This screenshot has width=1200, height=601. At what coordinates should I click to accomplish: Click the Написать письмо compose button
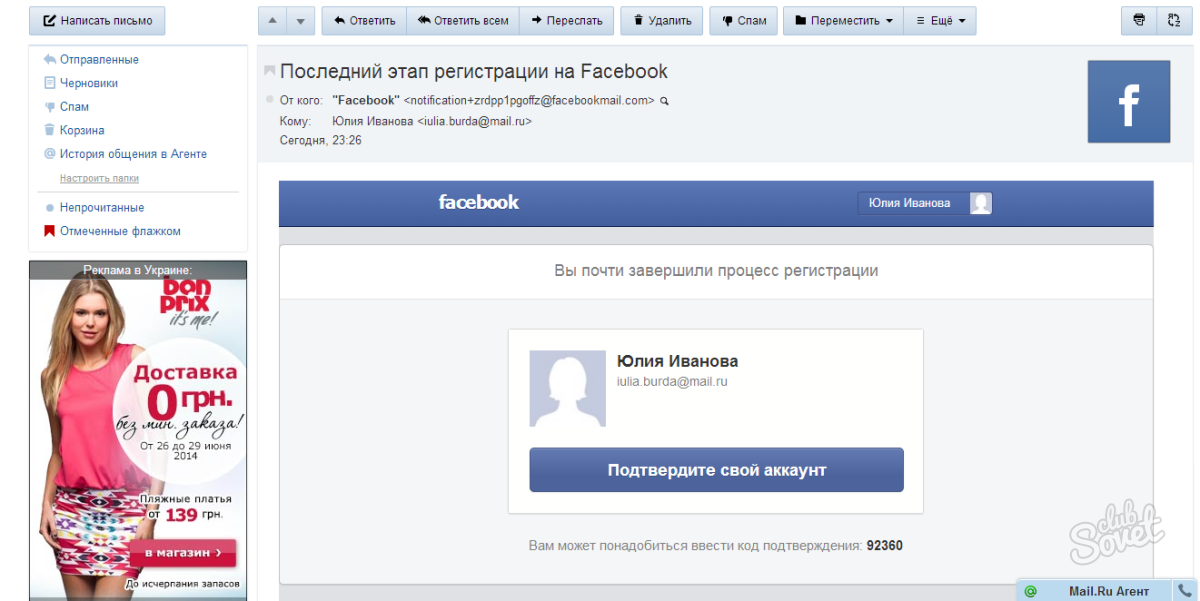coord(97,21)
